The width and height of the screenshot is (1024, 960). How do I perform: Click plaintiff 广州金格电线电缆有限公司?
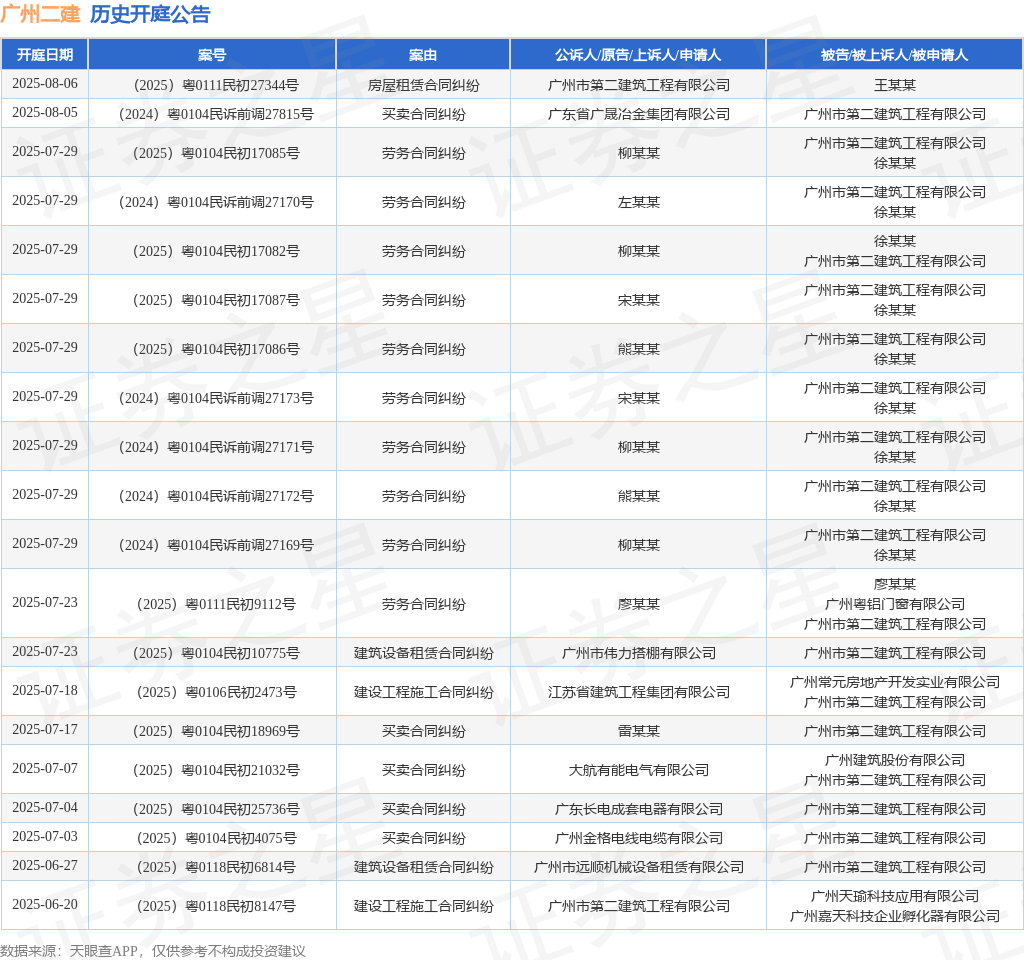[639, 838]
